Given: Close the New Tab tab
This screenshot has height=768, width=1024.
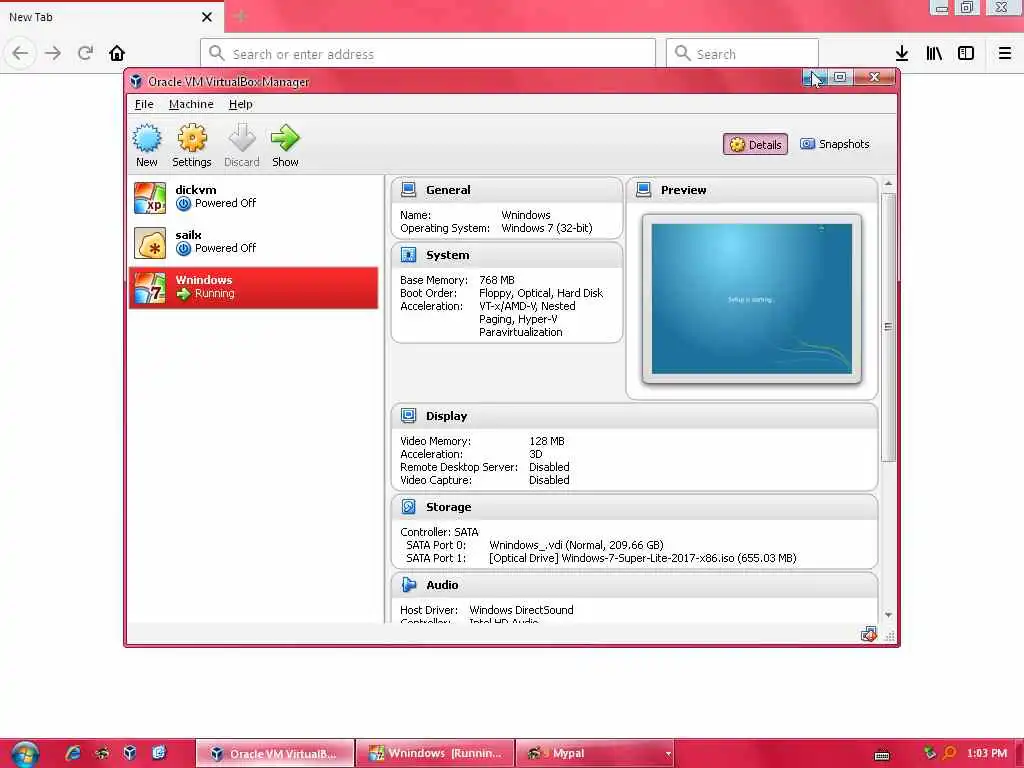Looking at the screenshot, I should pos(207,17).
